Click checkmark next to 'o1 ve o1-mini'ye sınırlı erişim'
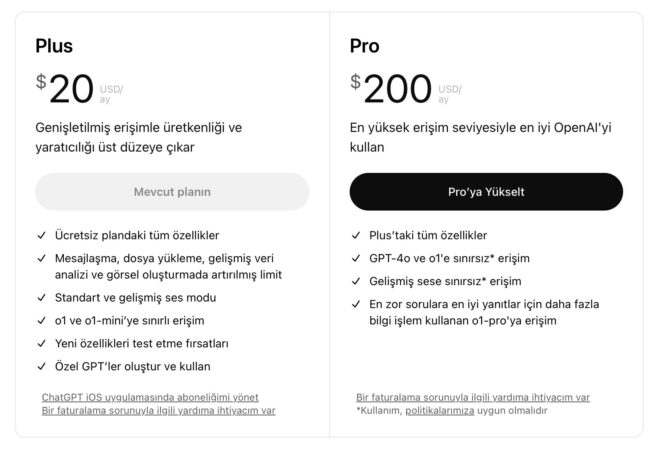This screenshot has width=660, height=449. [41, 320]
